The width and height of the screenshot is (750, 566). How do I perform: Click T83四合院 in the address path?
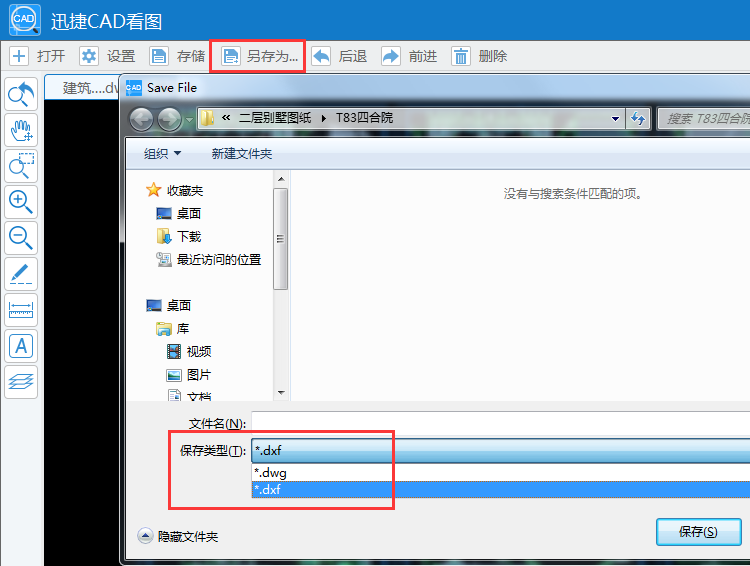pos(364,118)
